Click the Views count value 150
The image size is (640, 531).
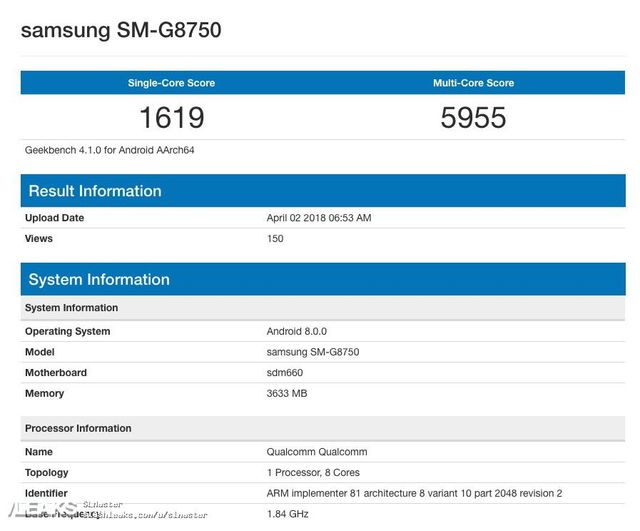275,239
